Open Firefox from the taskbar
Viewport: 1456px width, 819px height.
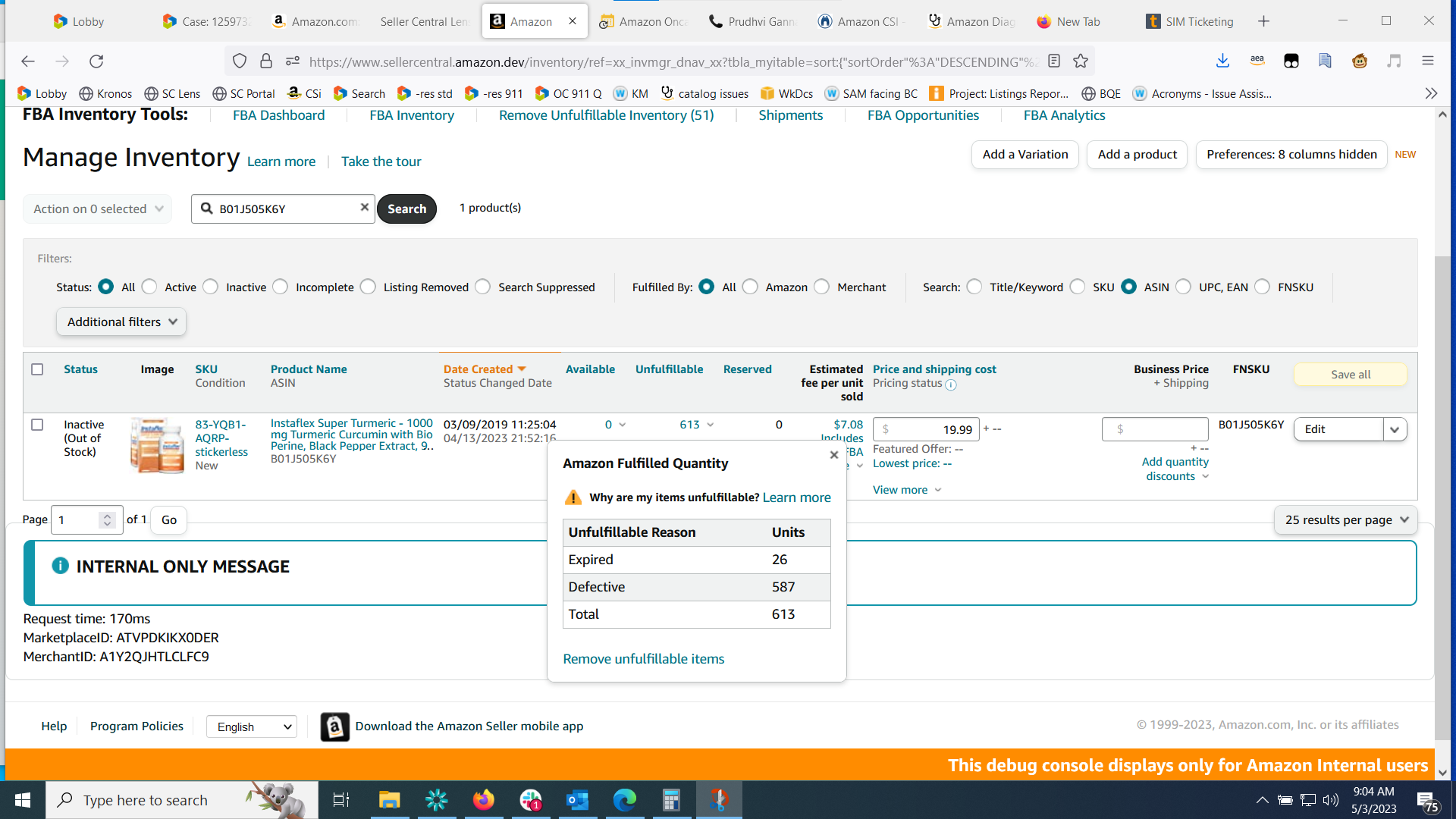click(483, 800)
